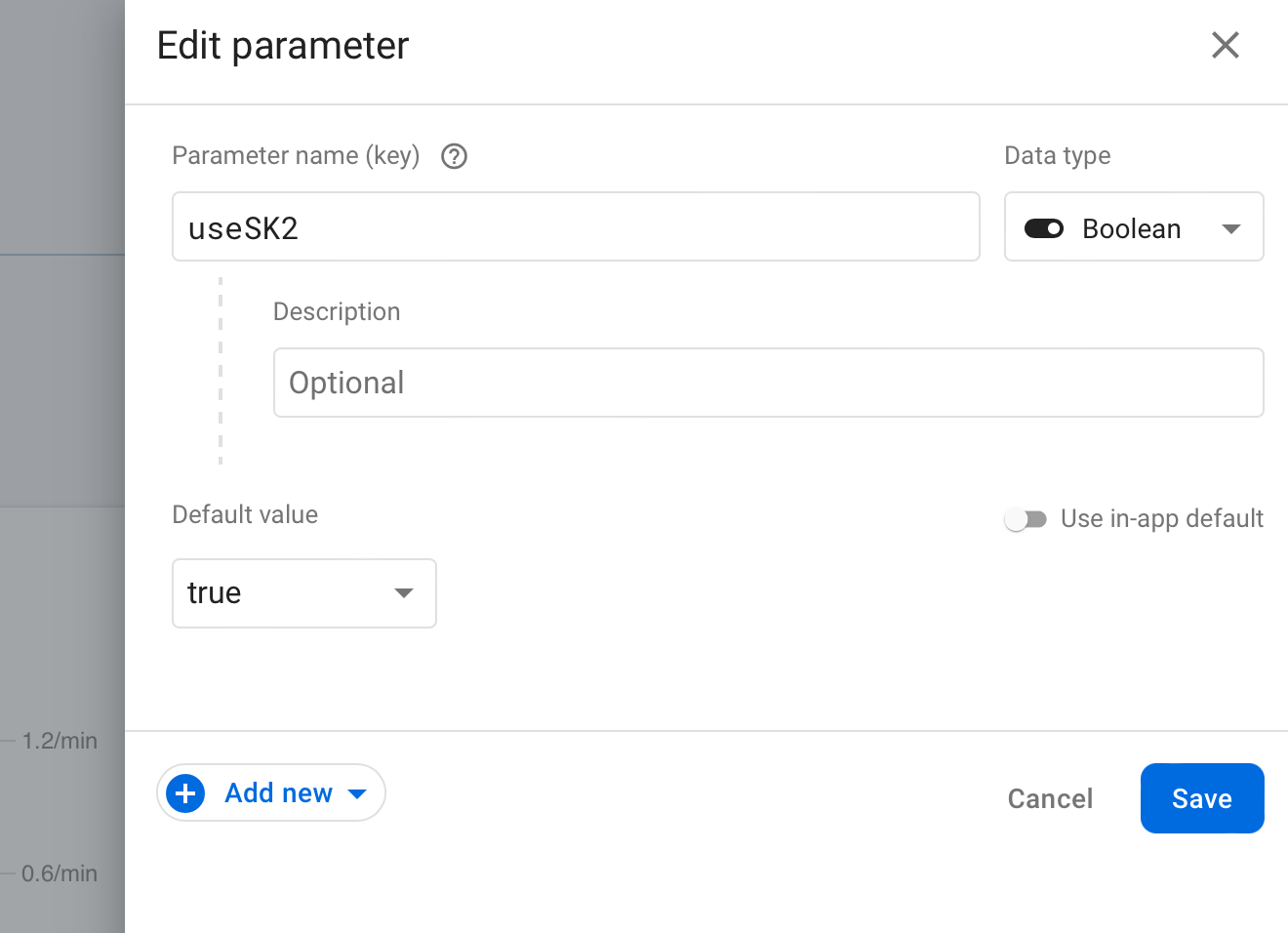The height and width of the screenshot is (933, 1288).
Task: Click the Add new button text
Action: coord(279,793)
